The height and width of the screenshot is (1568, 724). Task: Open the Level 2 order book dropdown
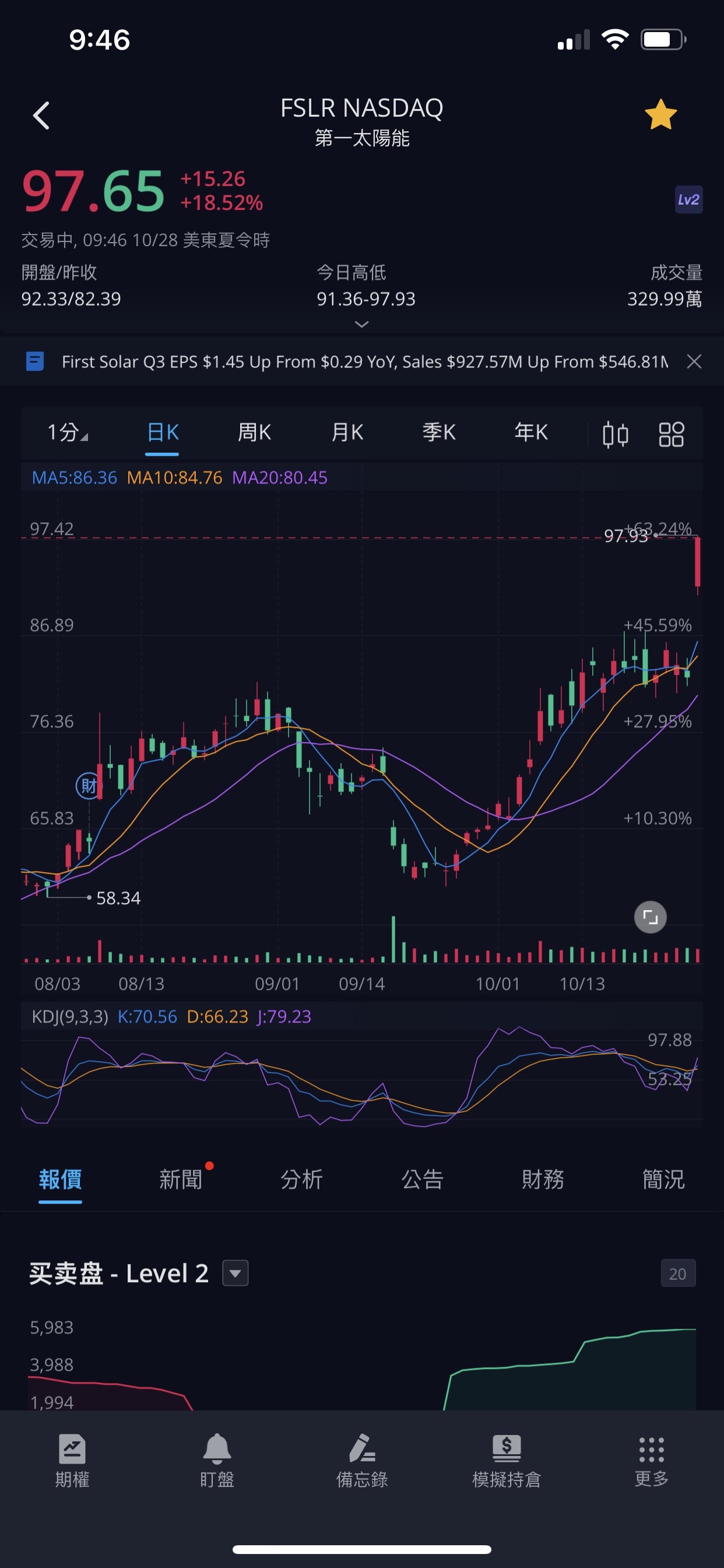pos(236,1273)
